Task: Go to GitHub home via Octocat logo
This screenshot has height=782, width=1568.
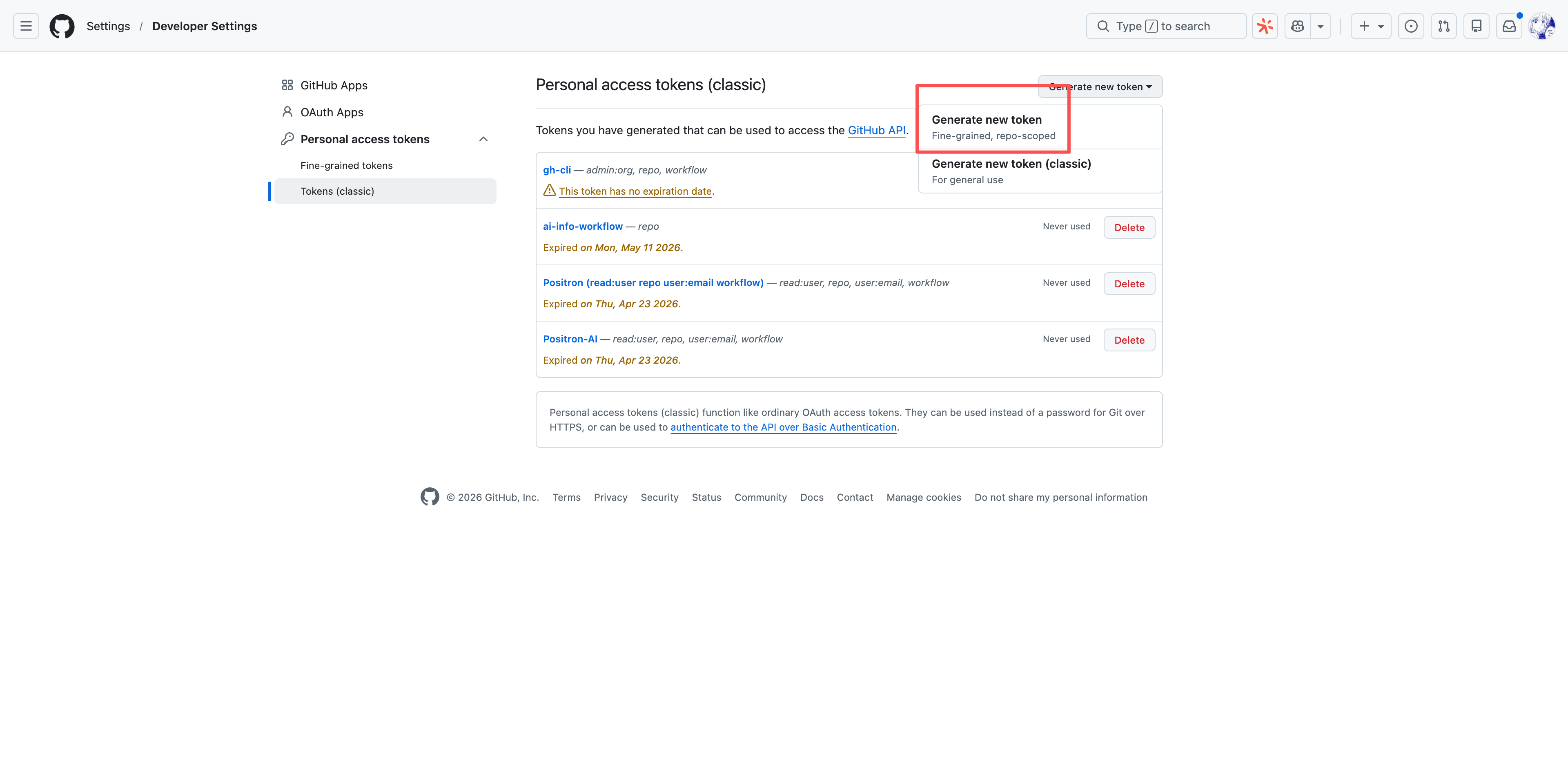Action: coord(62,26)
